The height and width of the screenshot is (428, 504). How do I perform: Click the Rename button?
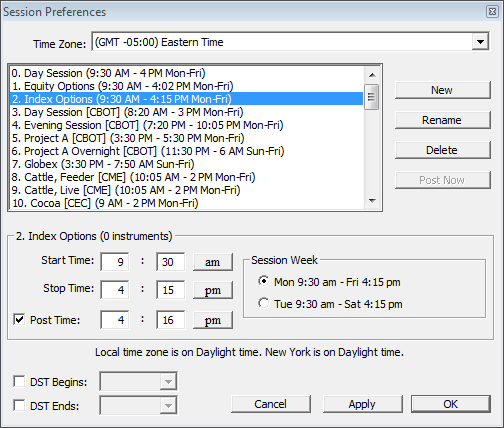point(443,120)
